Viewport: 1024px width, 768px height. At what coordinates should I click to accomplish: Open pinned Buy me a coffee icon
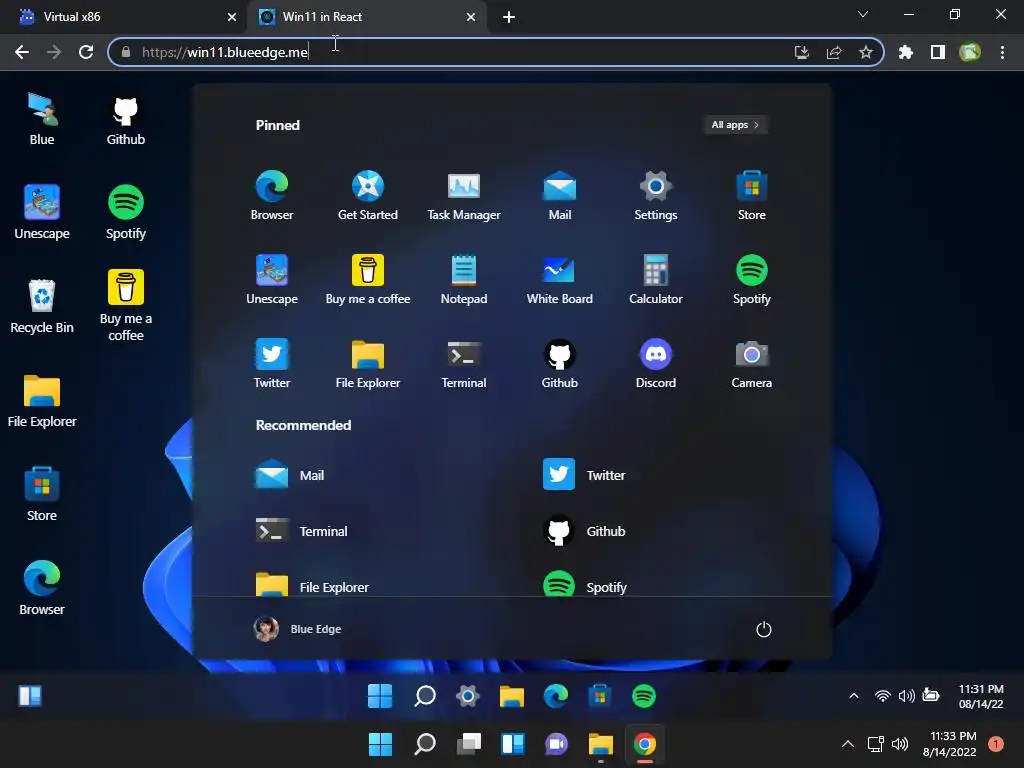coord(368,270)
